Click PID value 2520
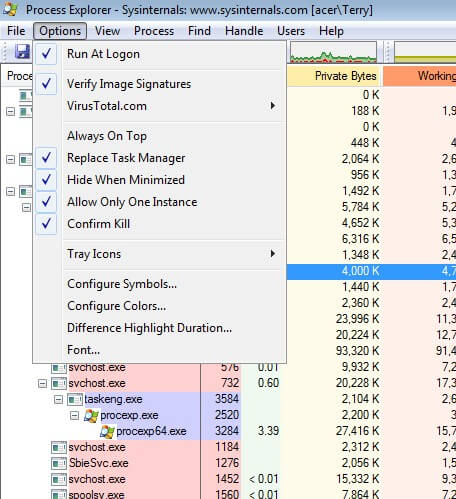This screenshot has height=499, width=456. (227, 415)
